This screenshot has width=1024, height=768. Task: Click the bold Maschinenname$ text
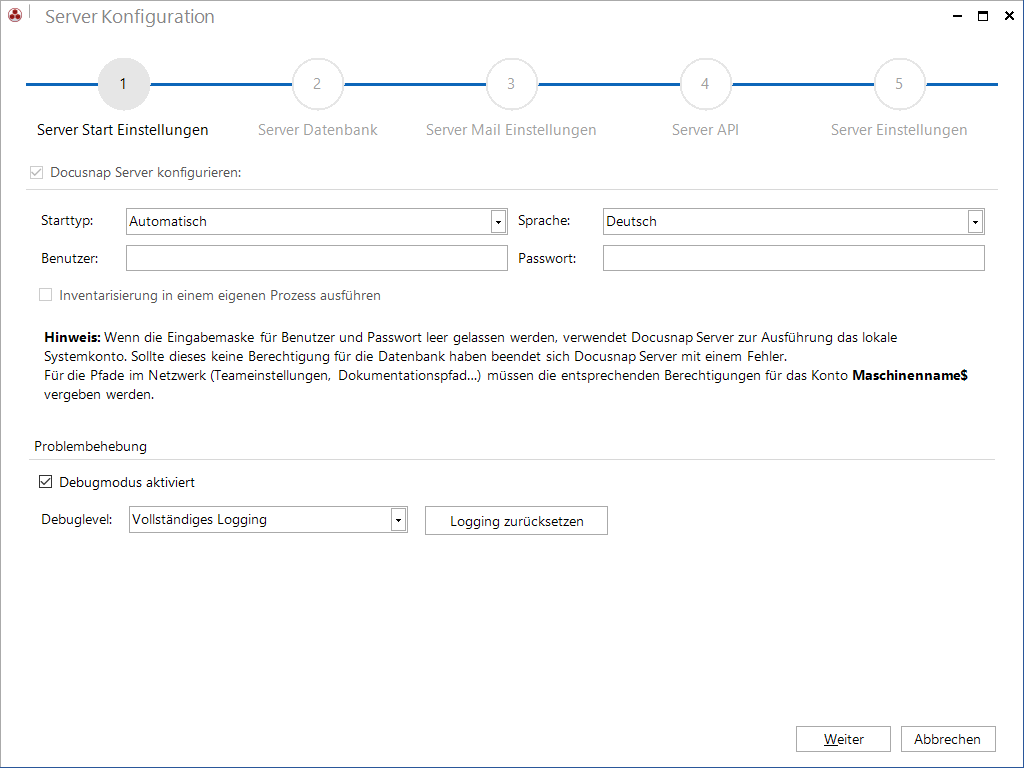click(x=910, y=376)
